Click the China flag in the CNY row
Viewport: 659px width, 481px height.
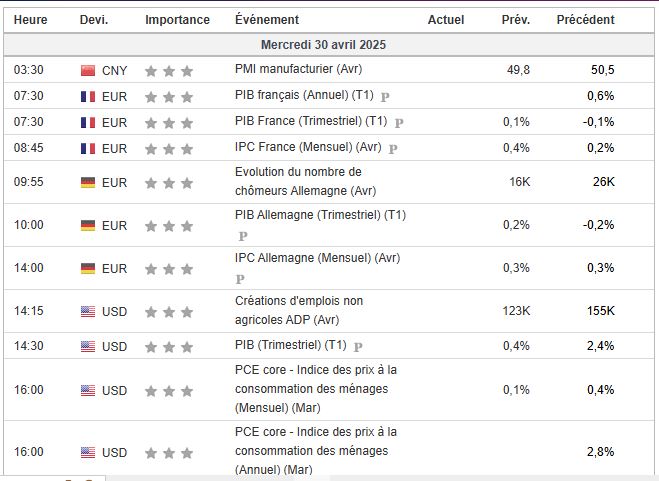[87, 71]
